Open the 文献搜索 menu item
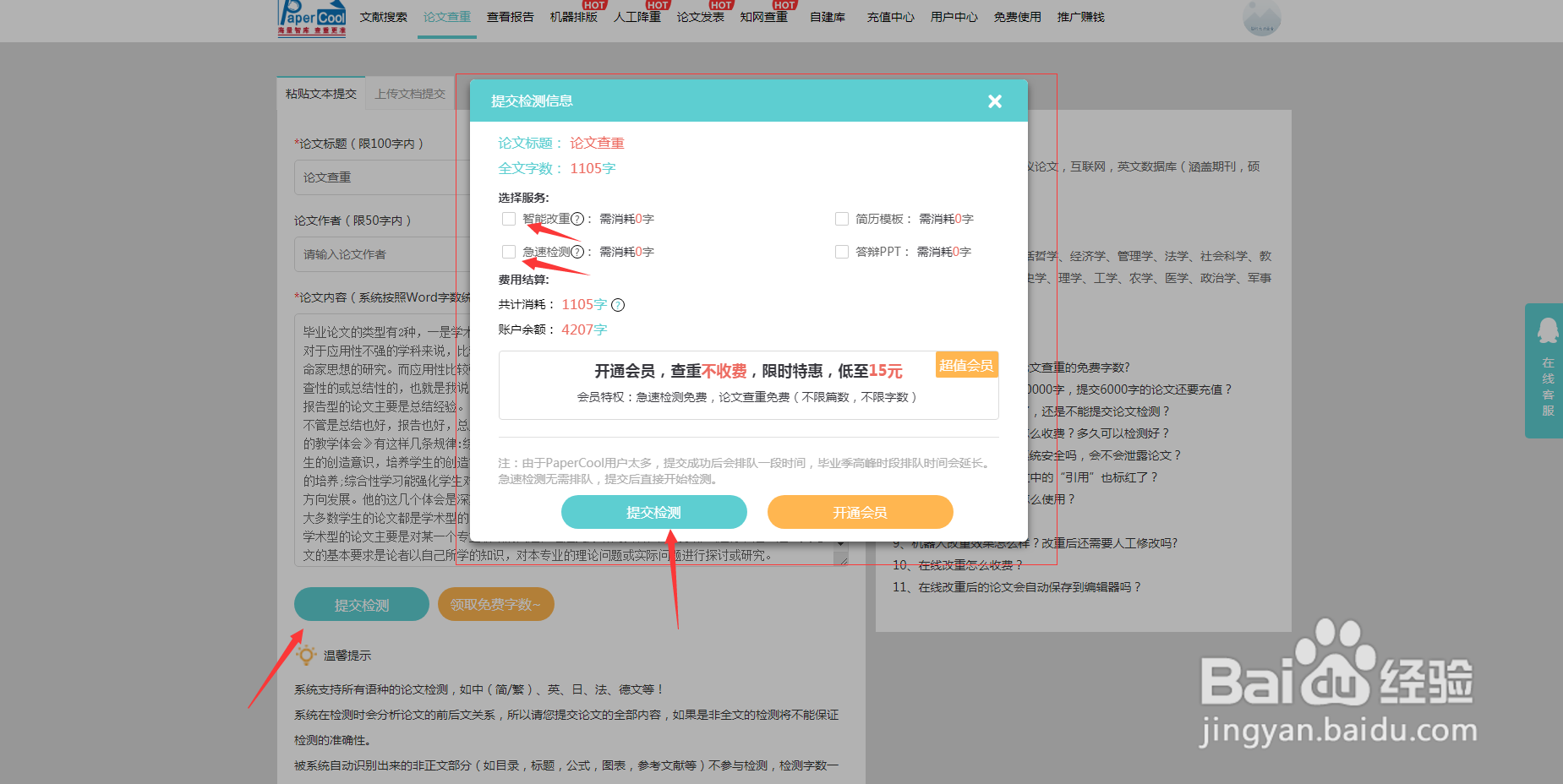1563x784 pixels. coord(383,17)
